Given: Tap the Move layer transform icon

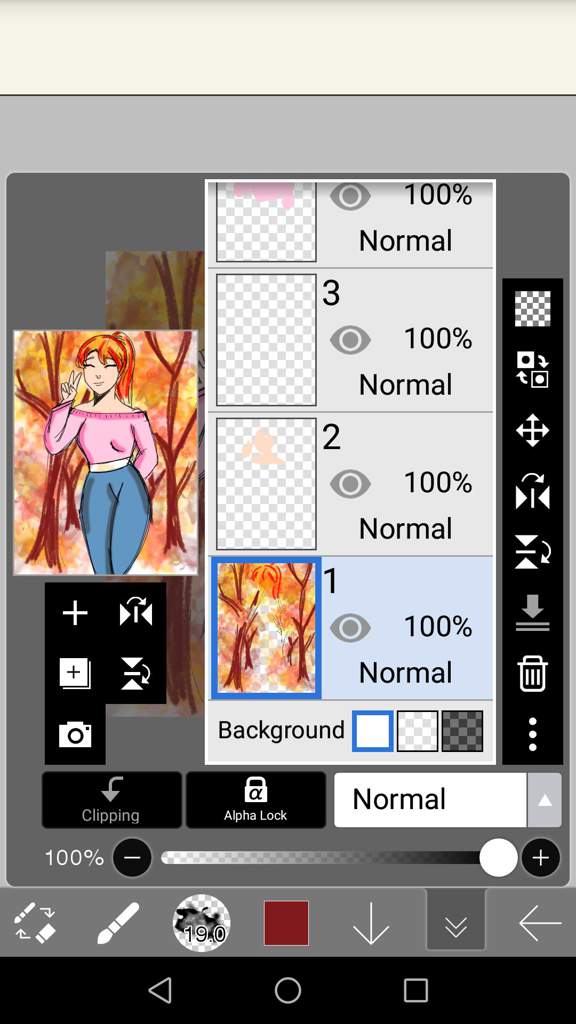Looking at the screenshot, I should pyautogui.click(x=532, y=430).
